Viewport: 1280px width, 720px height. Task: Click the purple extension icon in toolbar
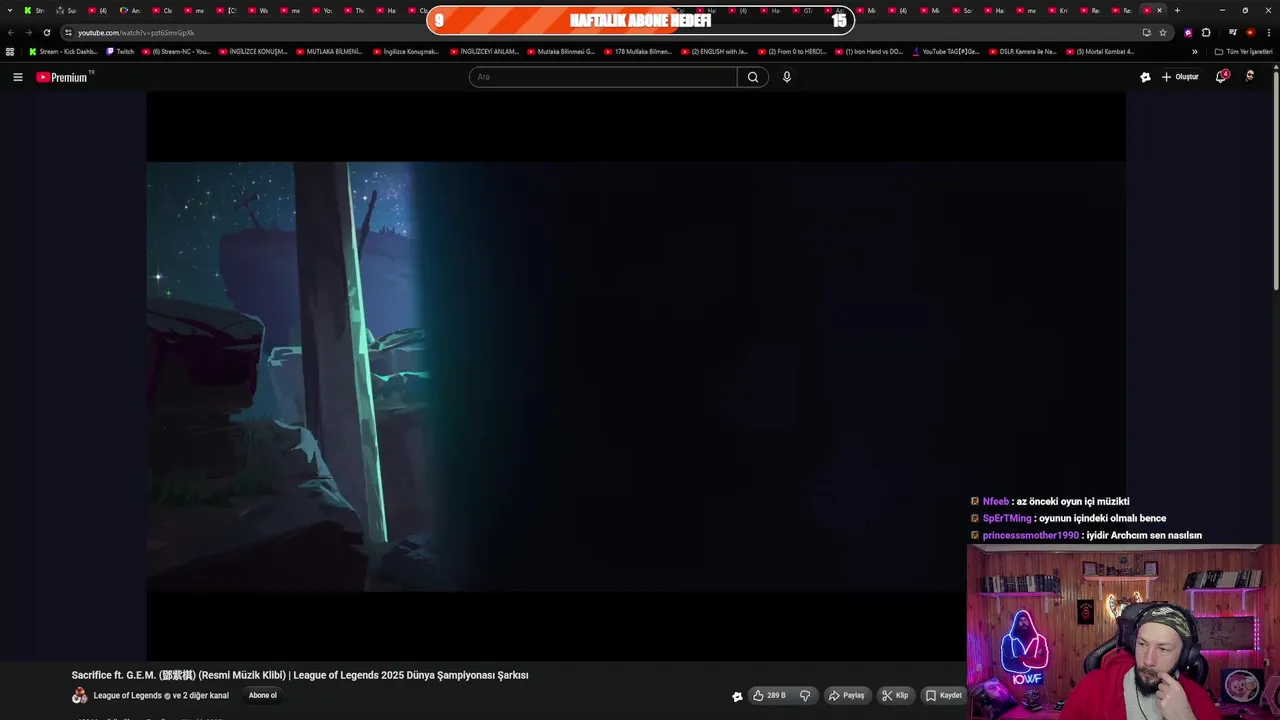(x=1188, y=32)
